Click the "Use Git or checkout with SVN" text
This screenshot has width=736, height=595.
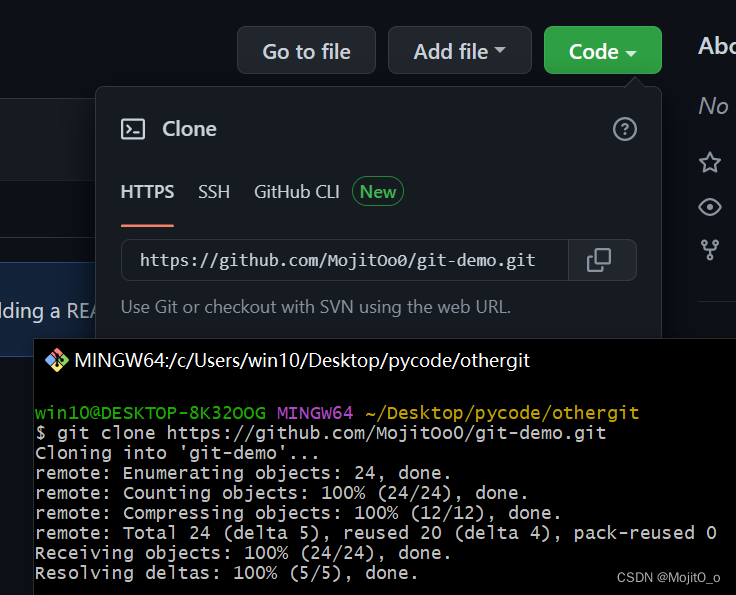315,307
